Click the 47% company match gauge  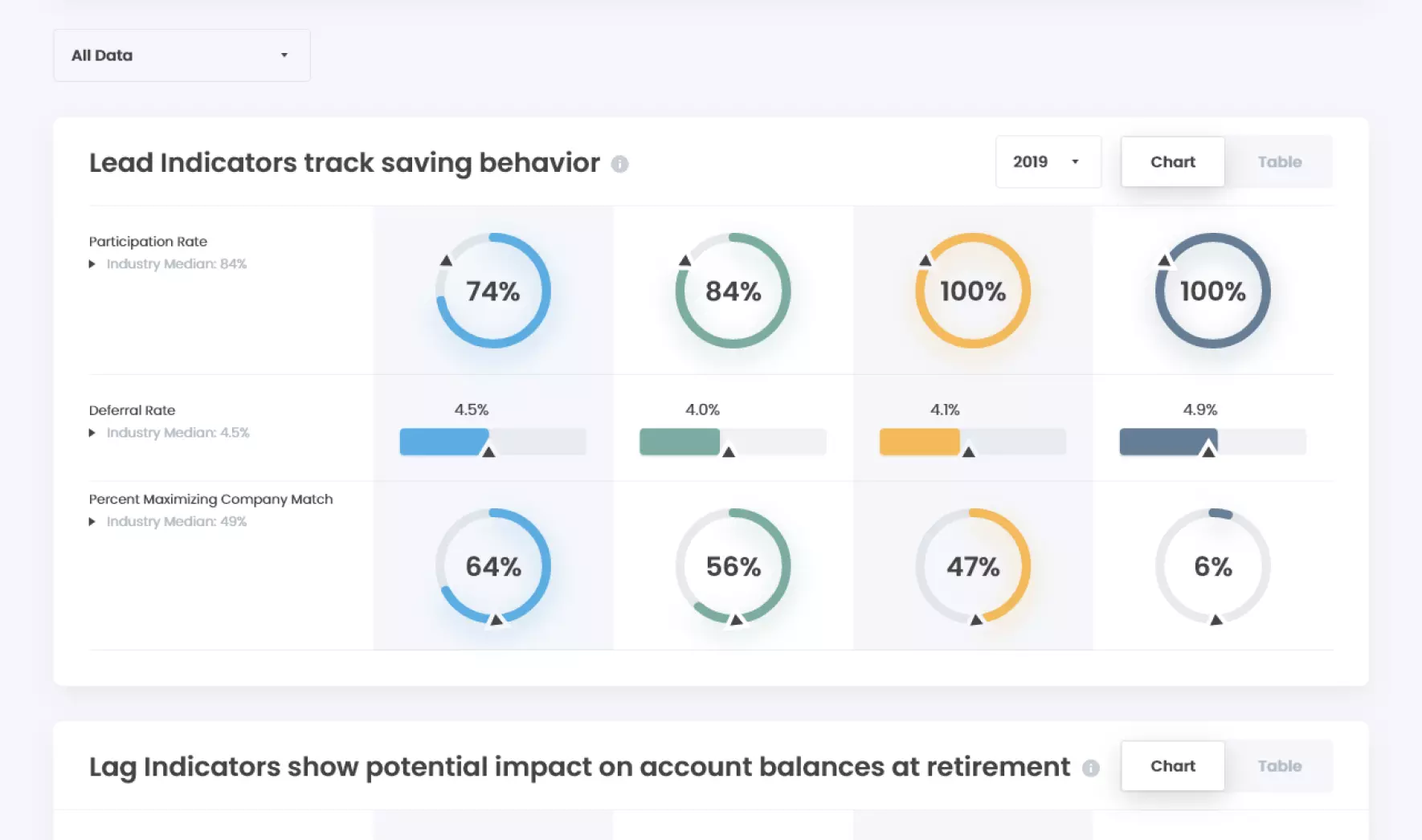click(973, 566)
